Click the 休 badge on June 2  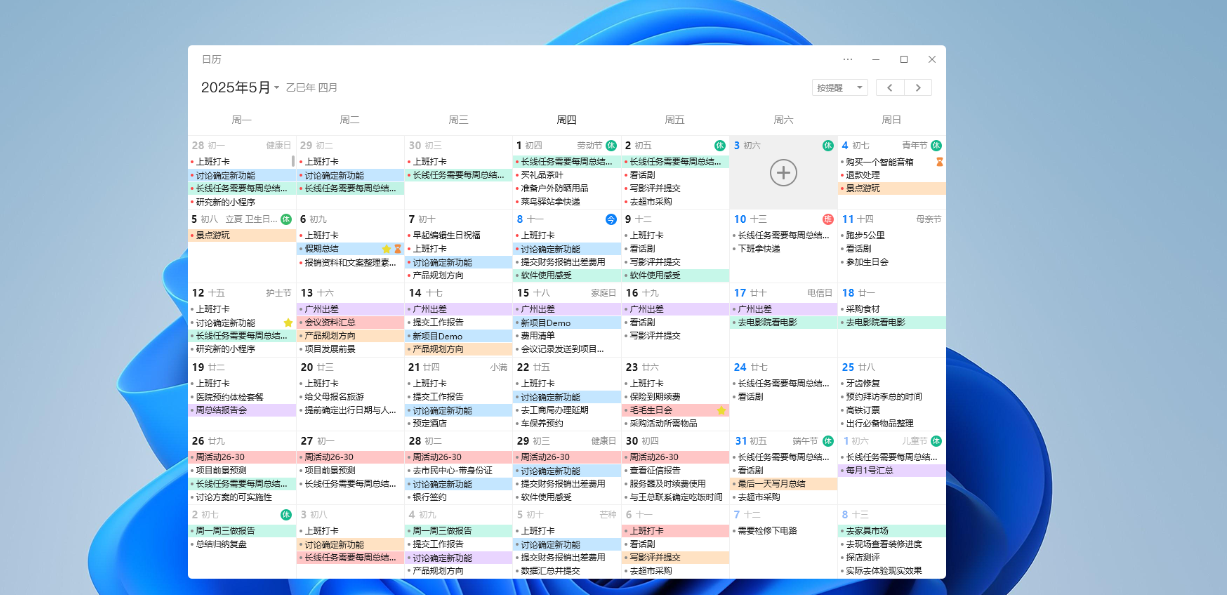[x=286, y=515]
